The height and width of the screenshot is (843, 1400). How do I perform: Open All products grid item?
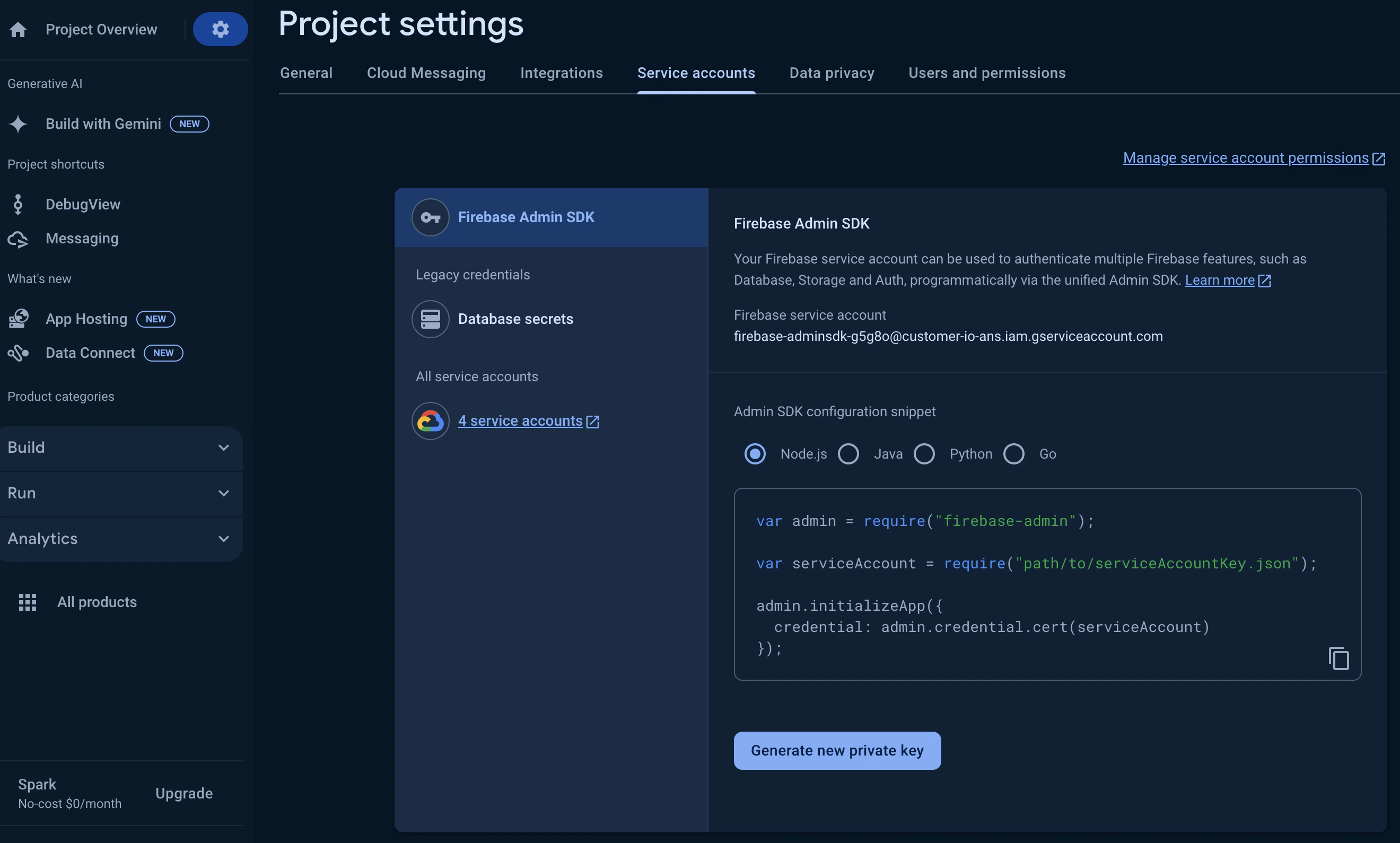[97, 602]
